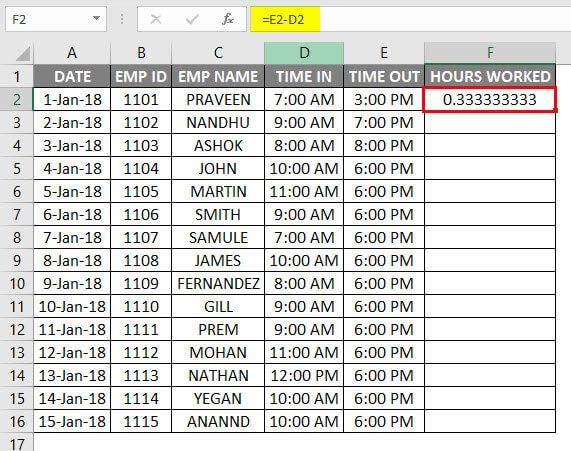The image size is (571, 451).
Task: Select row 1 header
Action: coord(17,77)
